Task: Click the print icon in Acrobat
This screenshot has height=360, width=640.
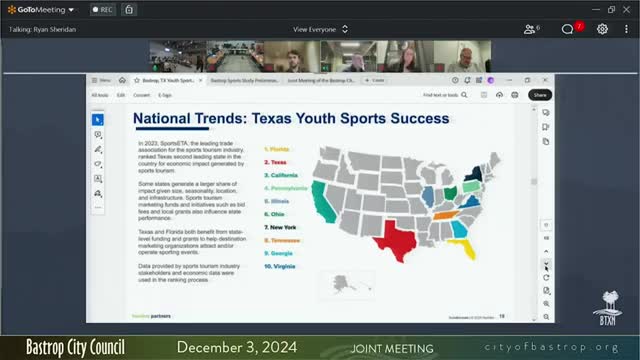Action: (x=515, y=95)
